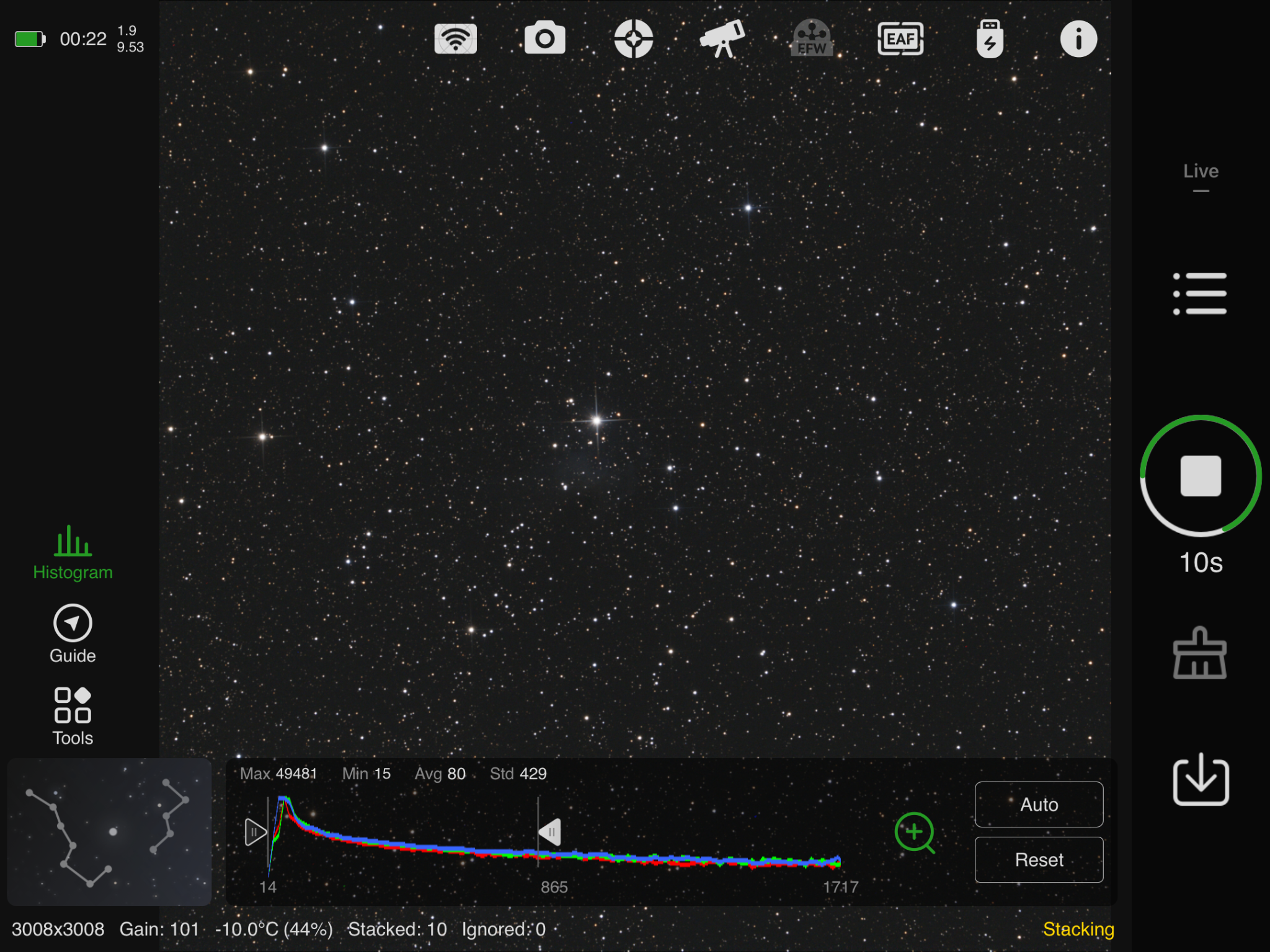Click the 'Ignored: 0' counter
This screenshot has height=952, width=1270.
504,929
